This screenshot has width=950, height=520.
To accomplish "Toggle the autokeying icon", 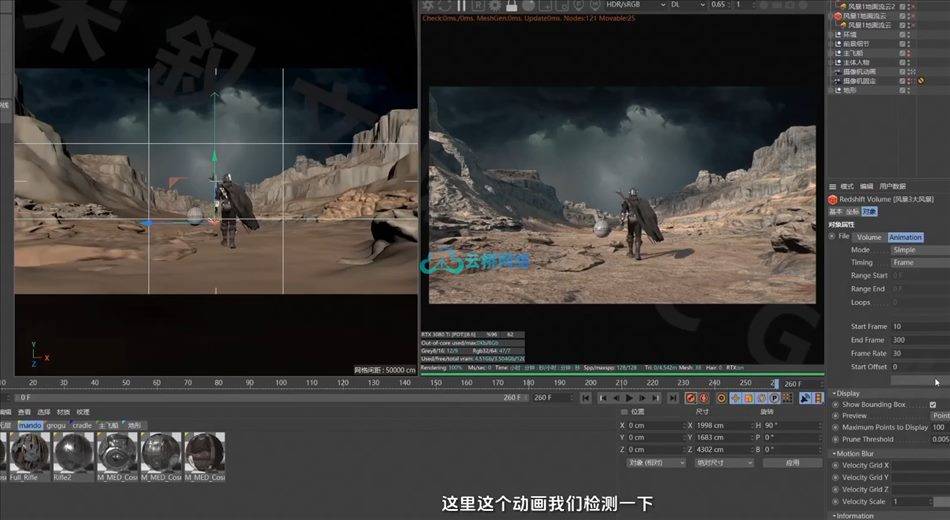I will click(x=703, y=398).
